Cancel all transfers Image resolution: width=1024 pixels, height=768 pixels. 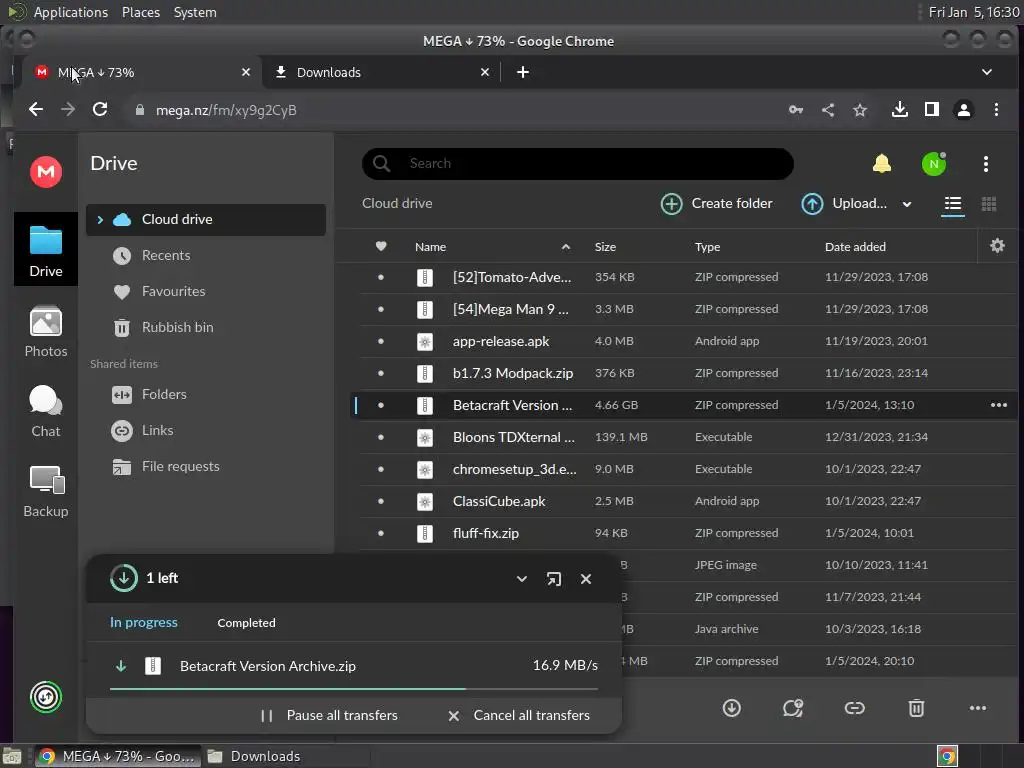pyautogui.click(x=519, y=716)
